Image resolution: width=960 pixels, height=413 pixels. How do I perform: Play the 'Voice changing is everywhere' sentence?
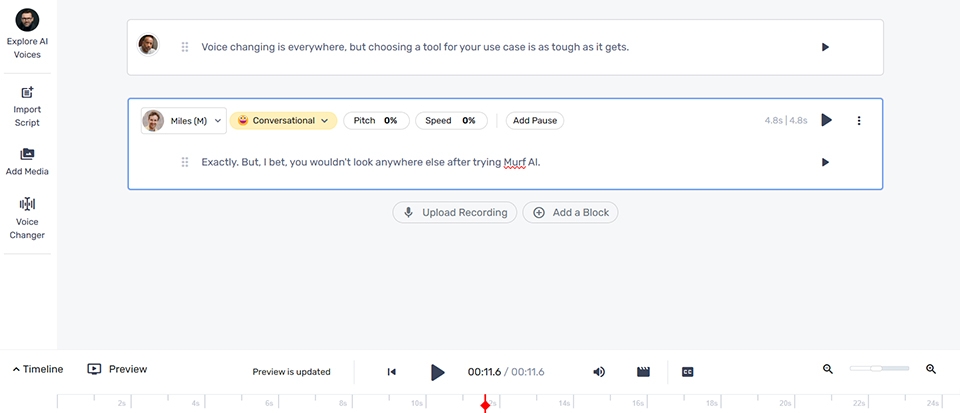pos(825,47)
